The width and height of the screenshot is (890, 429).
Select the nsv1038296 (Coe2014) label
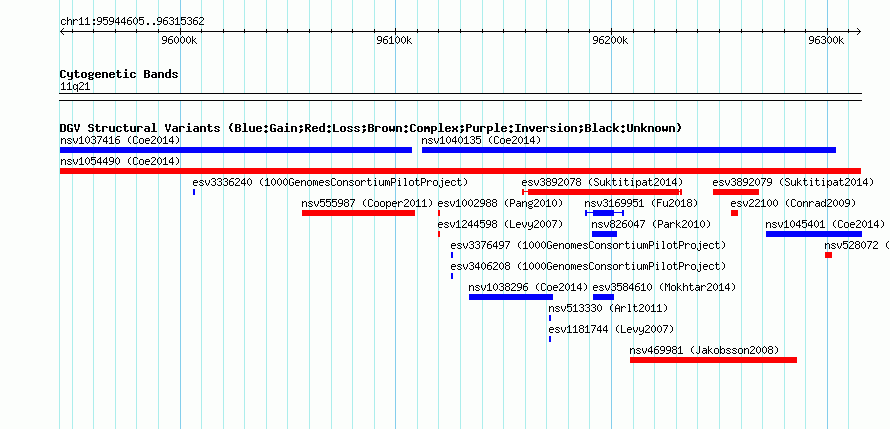(x=528, y=287)
